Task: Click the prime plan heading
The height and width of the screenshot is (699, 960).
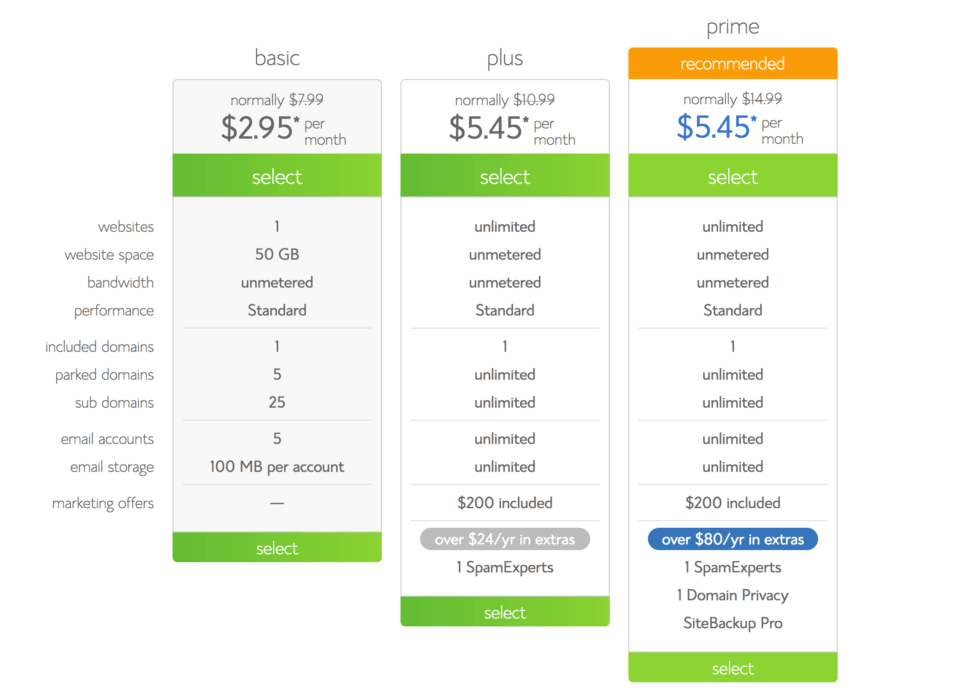Action: pos(733,27)
